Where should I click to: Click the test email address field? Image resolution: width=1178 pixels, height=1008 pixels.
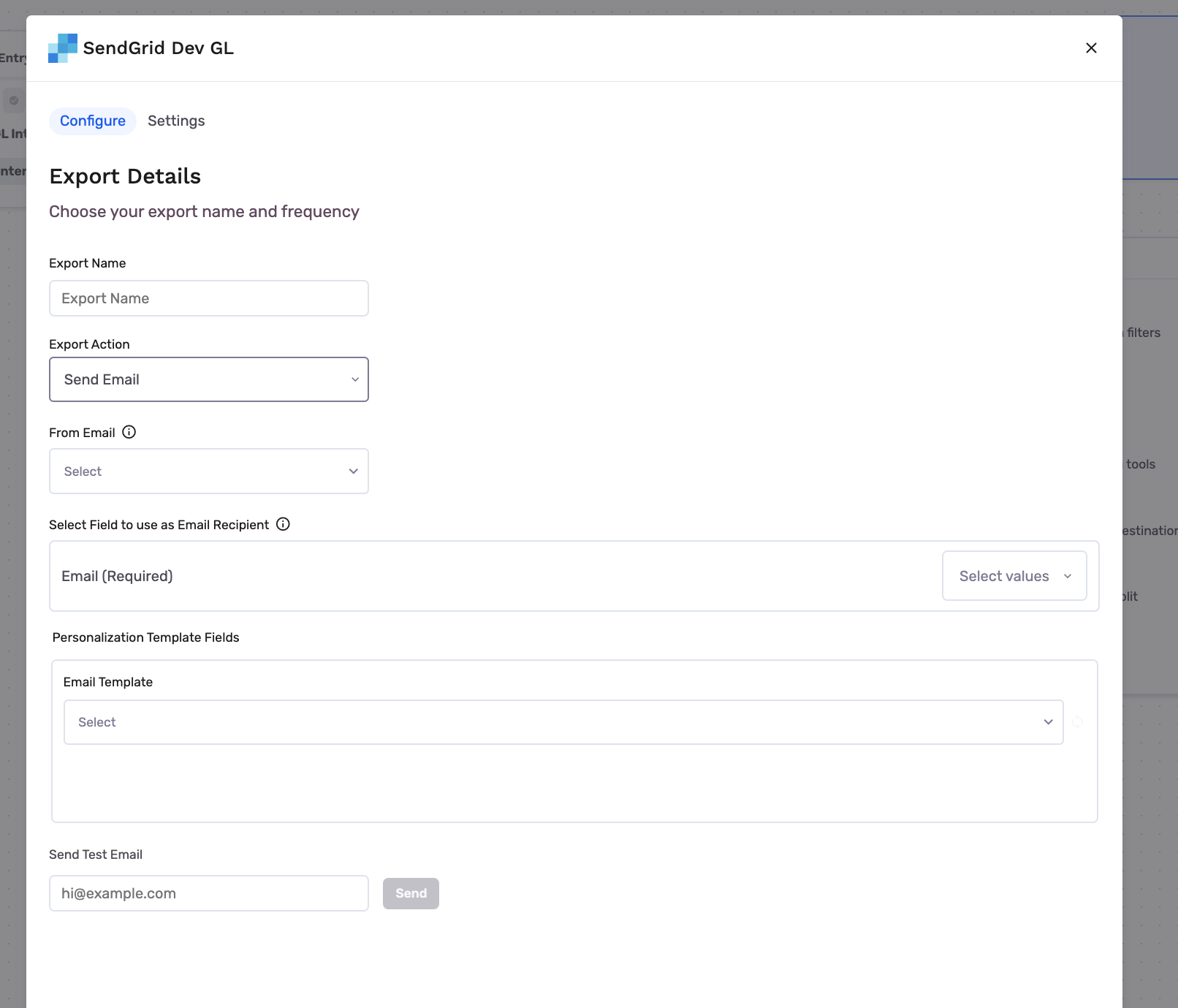click(209, 893)
